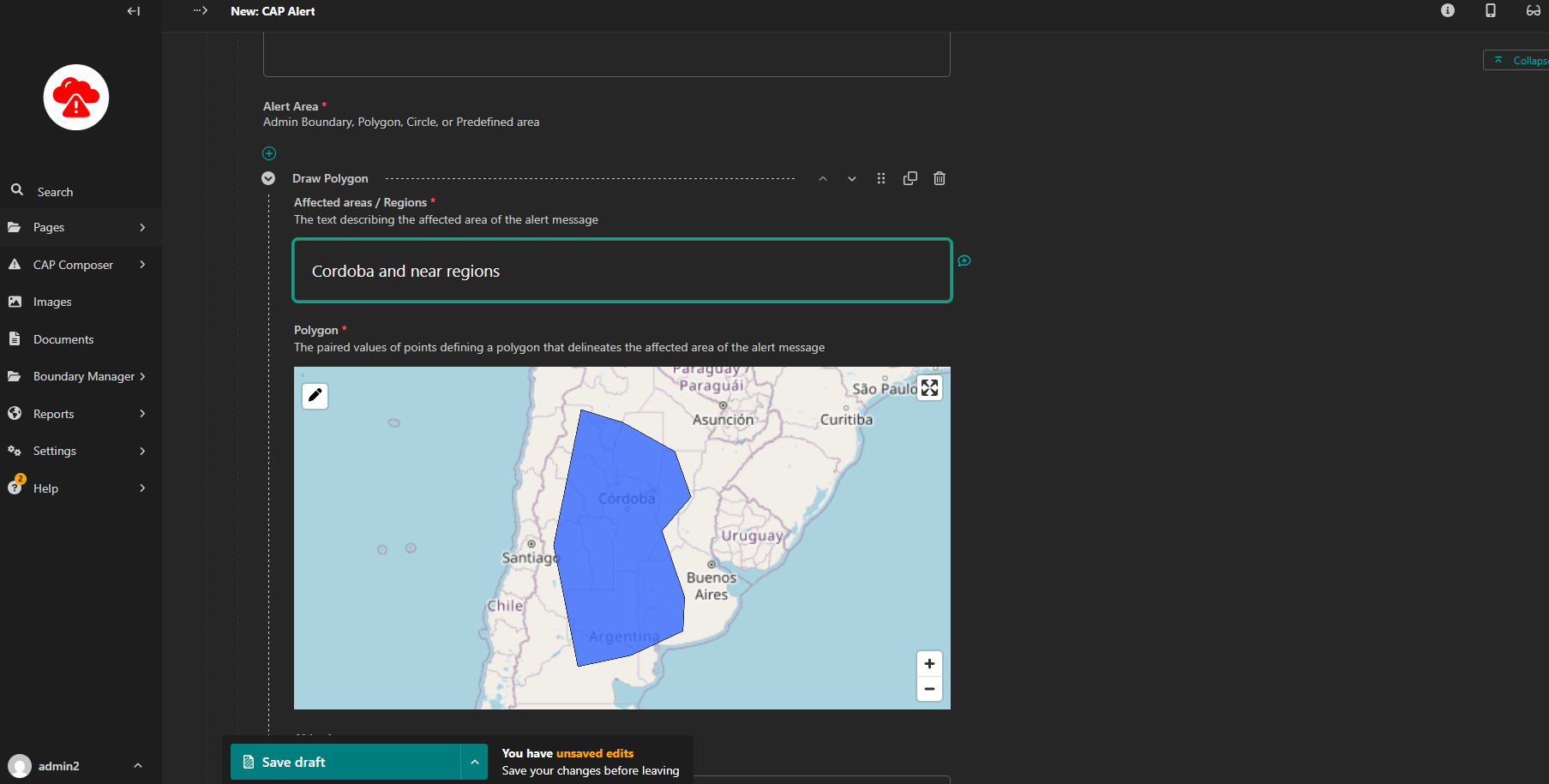Screen dimensions: 1549x784
Task: Click the New: CAP Alert header title
Action: (x=273, y=11)
